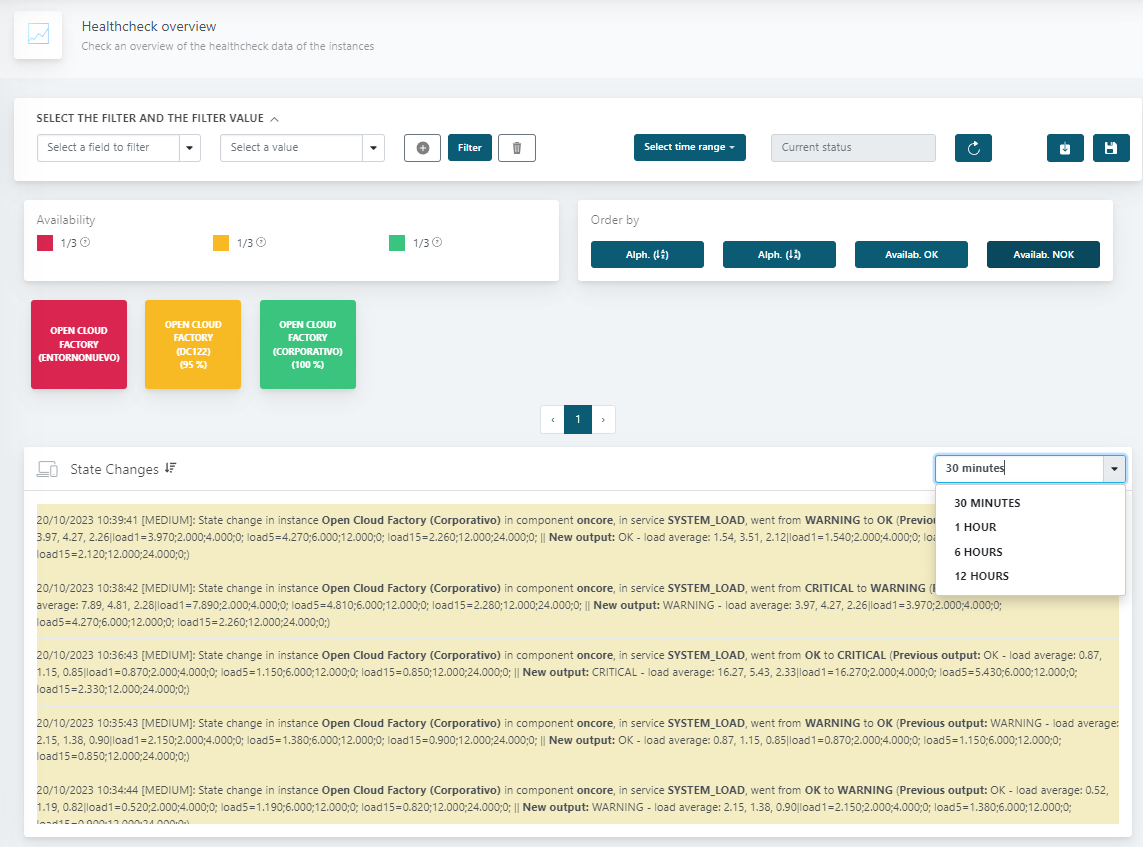
Task: Click the floppy disk save icon
Action: [1111, 148]
